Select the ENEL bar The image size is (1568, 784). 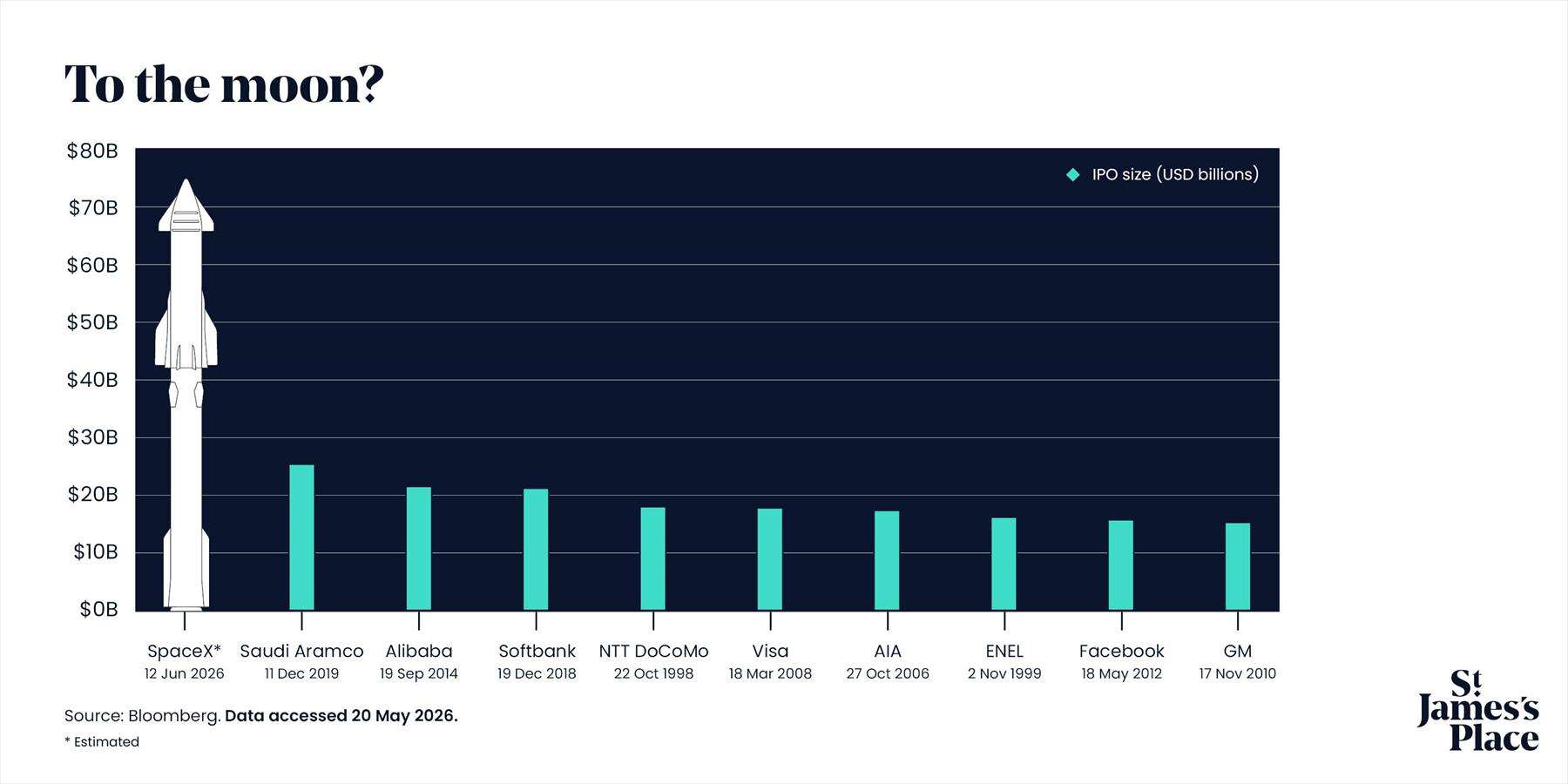[x=1004, y=564]
